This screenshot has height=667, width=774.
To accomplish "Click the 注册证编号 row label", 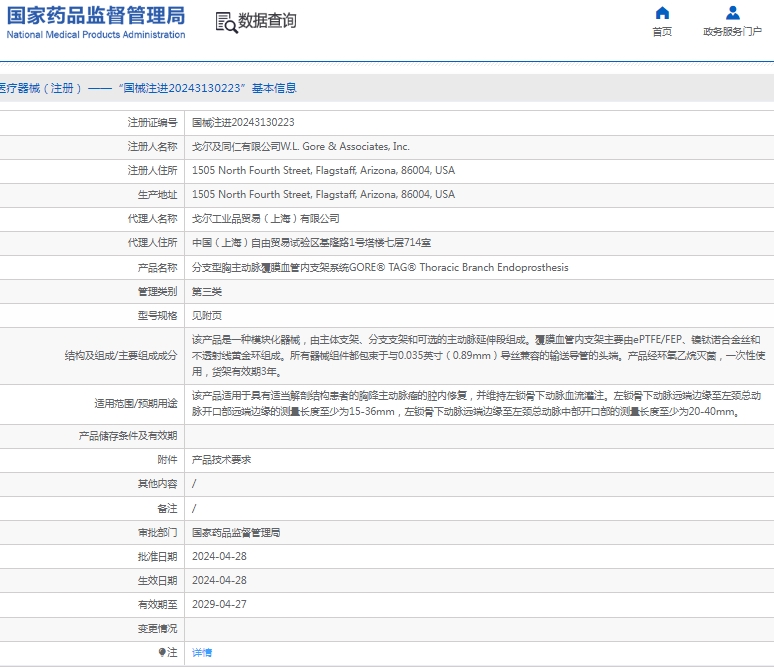I will 152,122.
